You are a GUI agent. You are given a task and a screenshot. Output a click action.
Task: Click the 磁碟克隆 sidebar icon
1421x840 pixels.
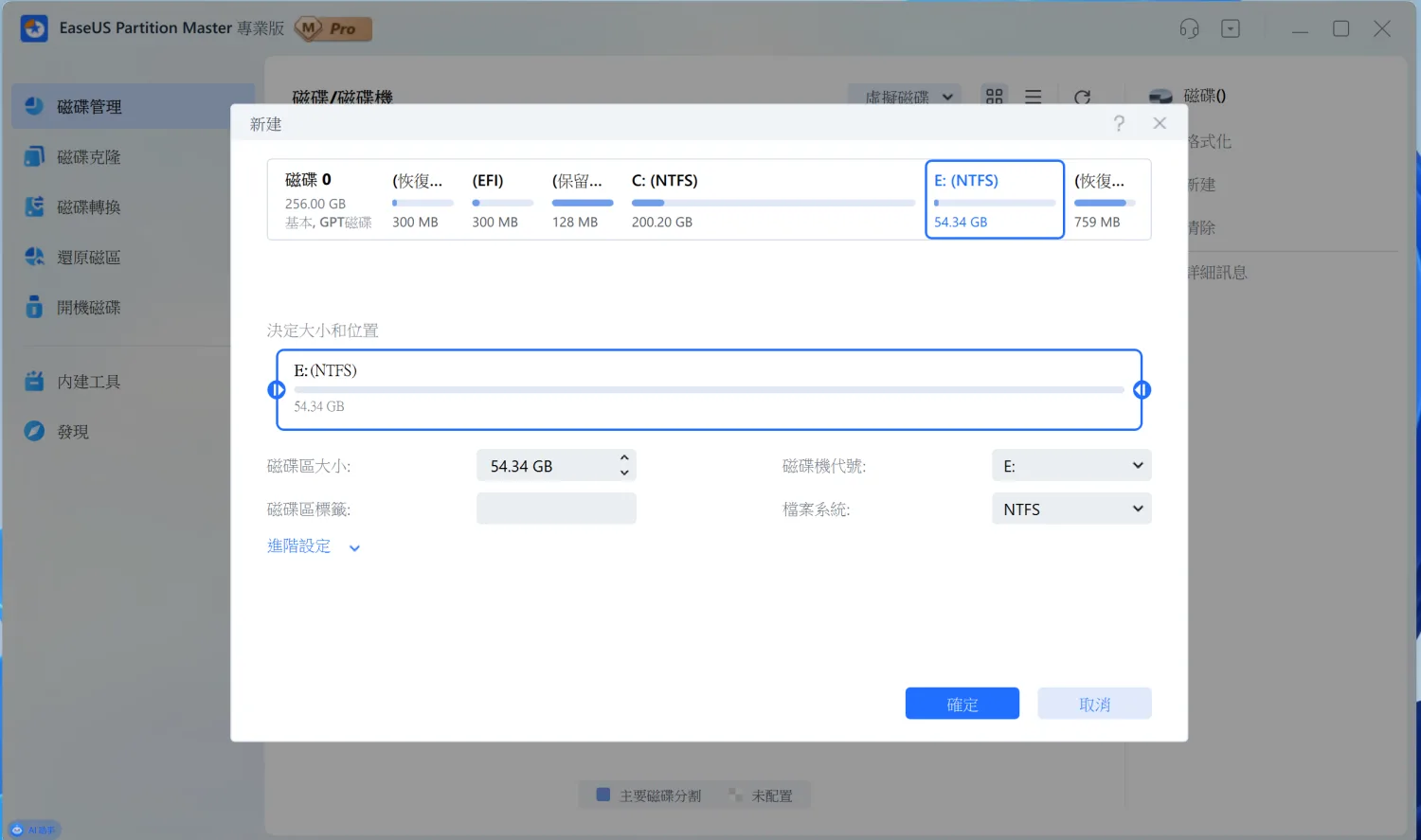click(x=35, y=157)
